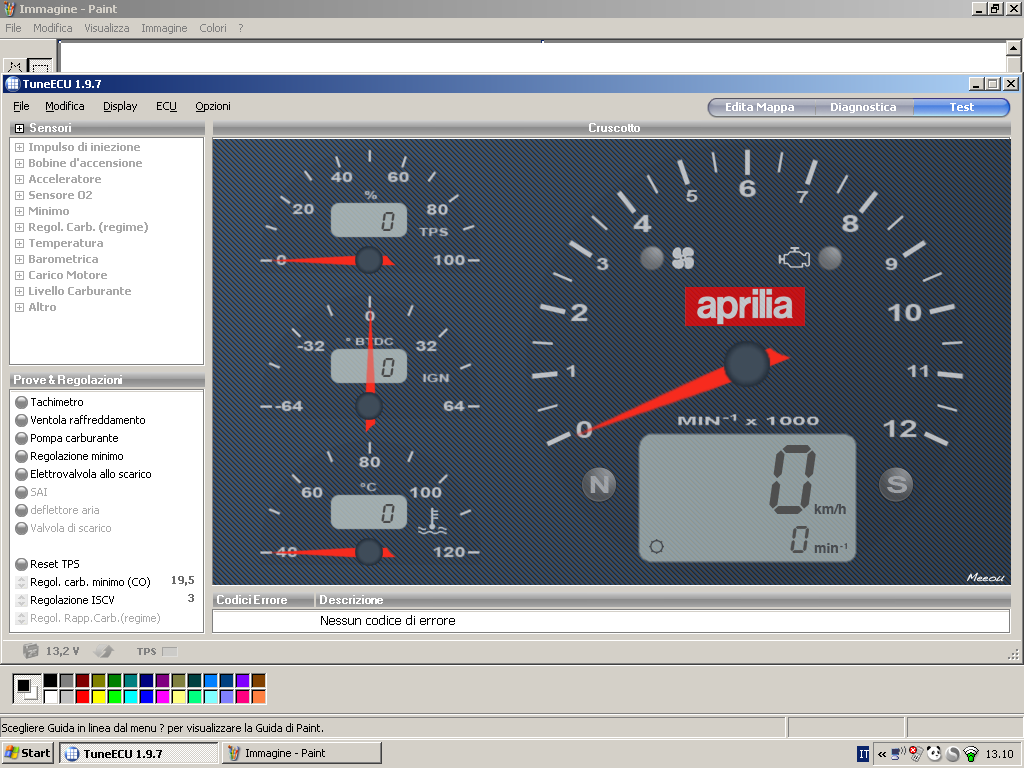Screen dimensions: 1024x768
Task: Switch to Edita Mappa mode
Action: (760, 107)
